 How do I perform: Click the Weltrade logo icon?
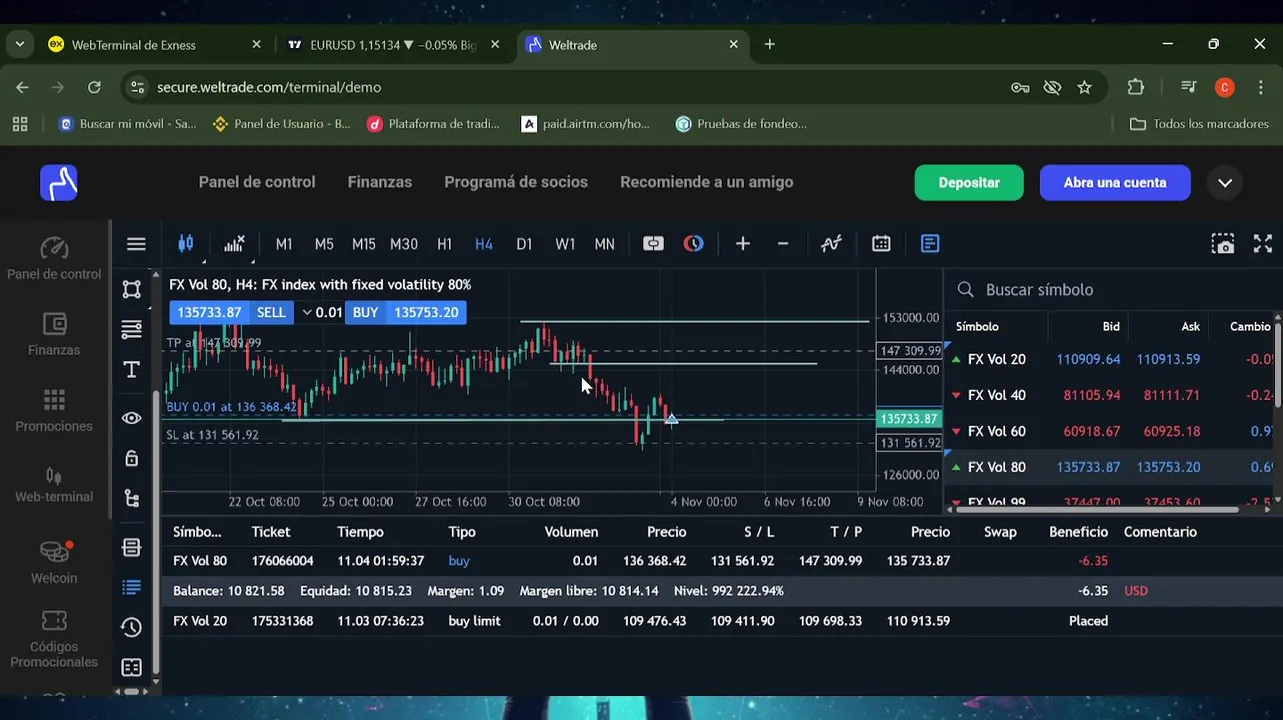pyautogui.click(x=59, y=183)
